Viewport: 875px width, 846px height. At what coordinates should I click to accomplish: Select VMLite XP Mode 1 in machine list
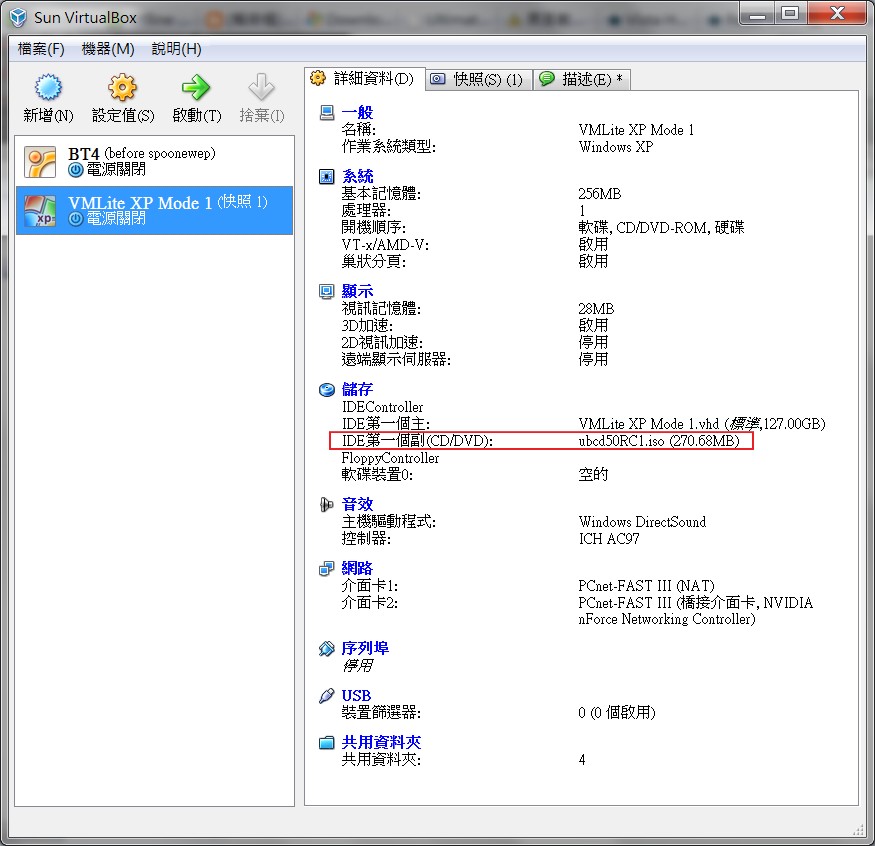tap(155, 210)
